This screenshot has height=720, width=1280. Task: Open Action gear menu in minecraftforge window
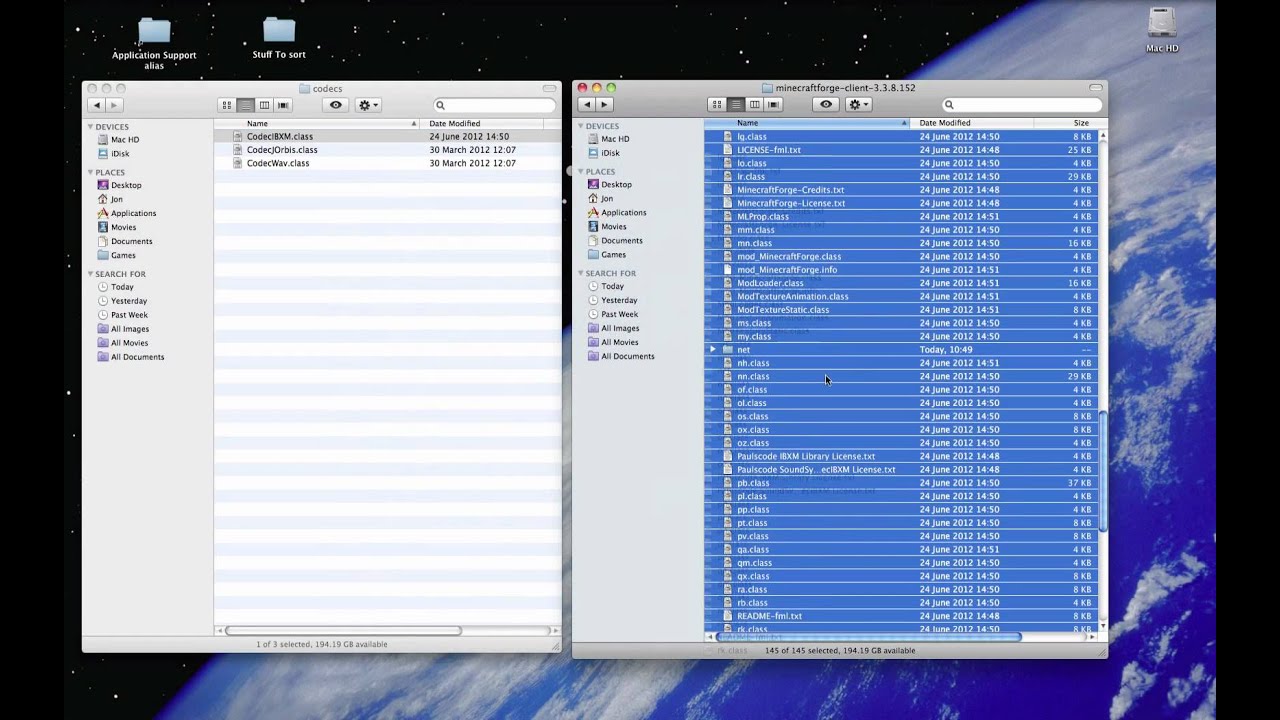click(858, 104)
